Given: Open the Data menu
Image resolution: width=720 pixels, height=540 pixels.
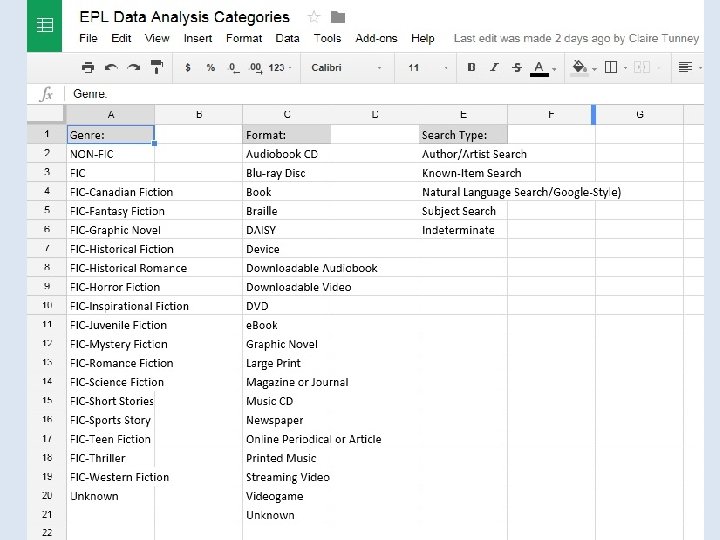Looking at the screenshot, I should point(287,38).
